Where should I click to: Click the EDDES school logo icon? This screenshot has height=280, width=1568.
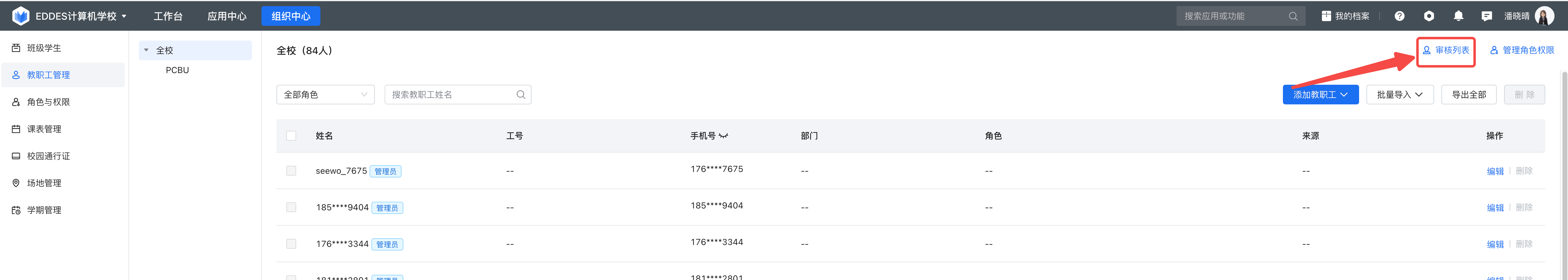[21, 16]
